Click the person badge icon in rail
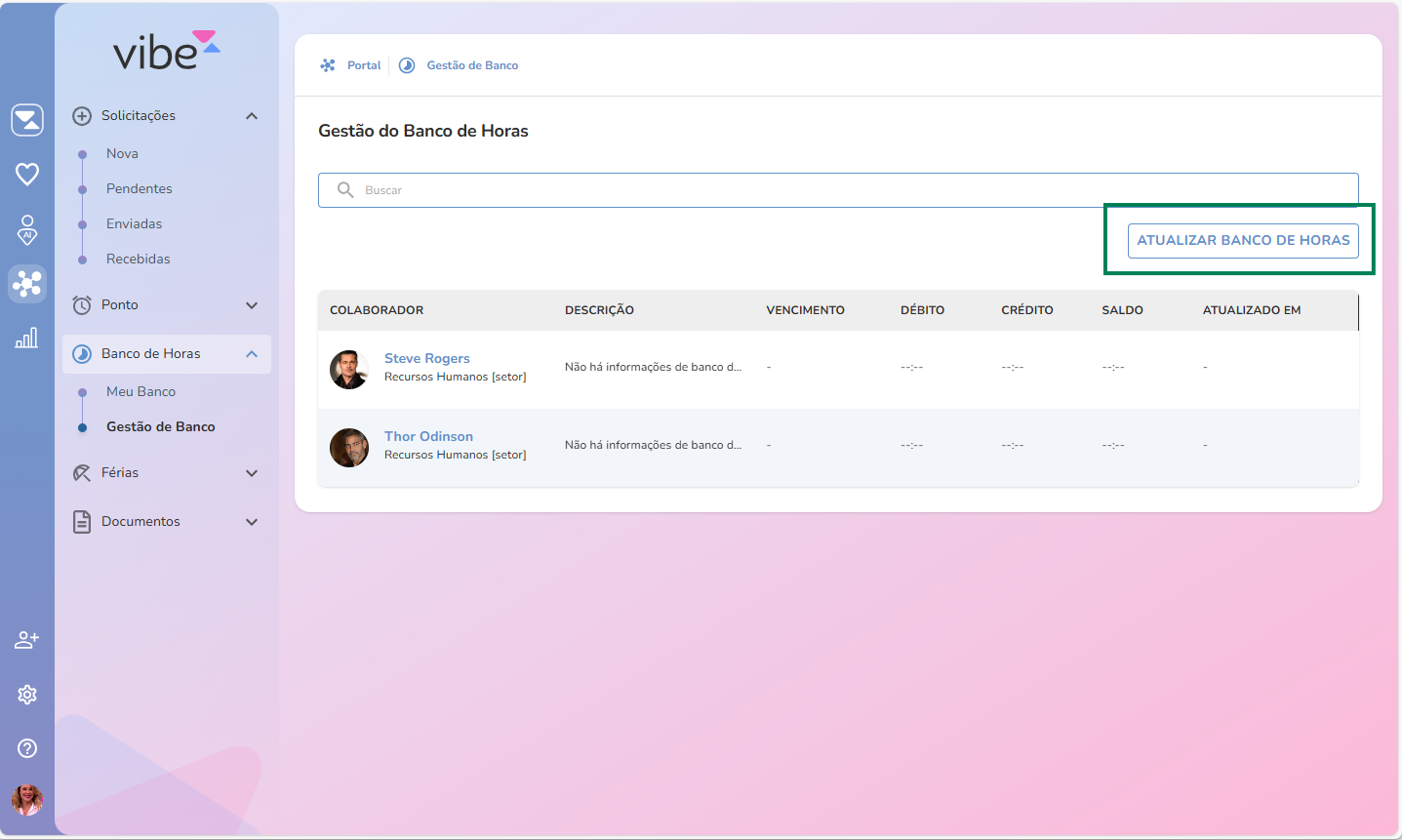The image size is (1402, 840). click(x=27, y=229)
